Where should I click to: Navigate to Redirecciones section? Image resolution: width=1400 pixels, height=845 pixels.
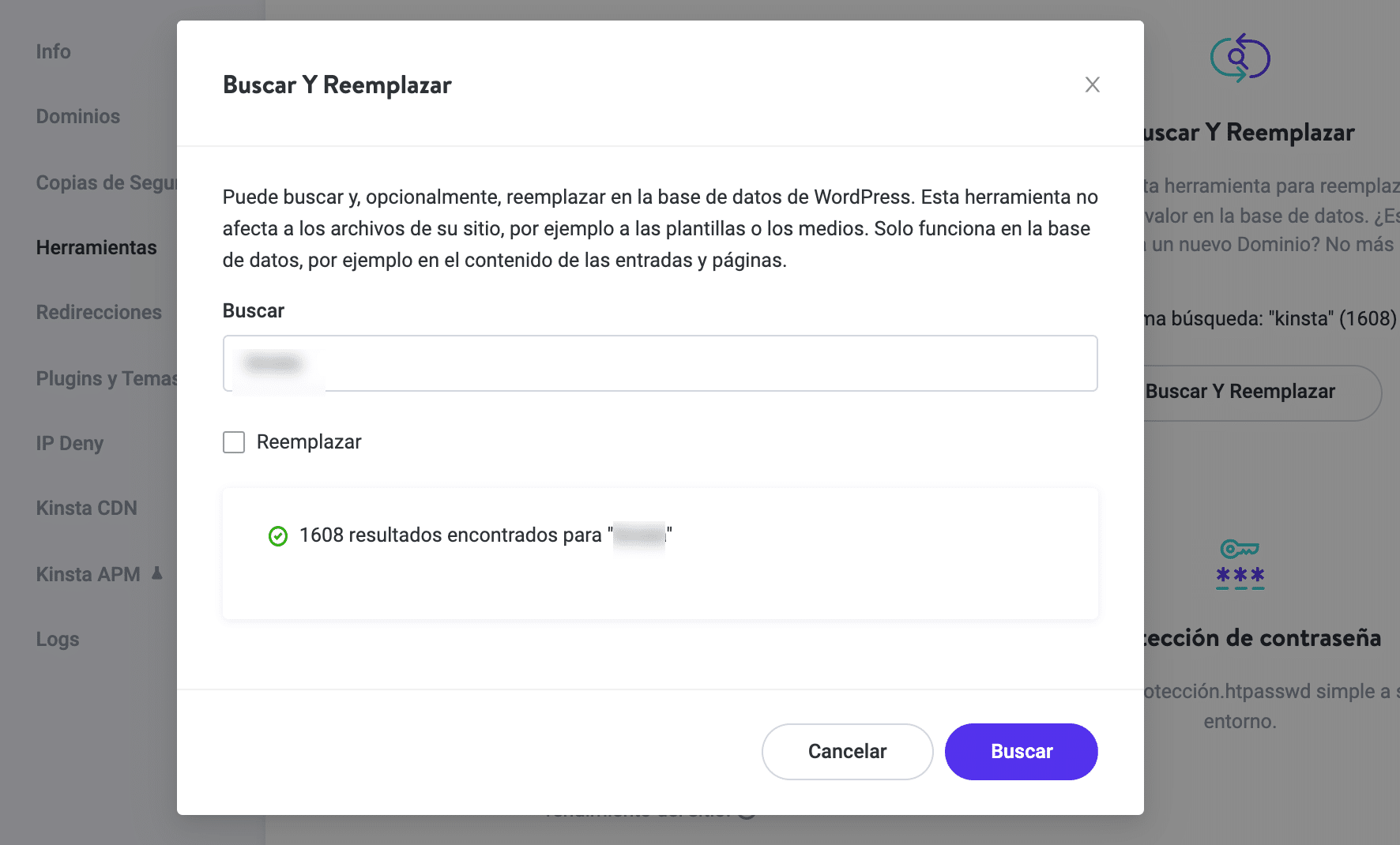pos(99,313)
